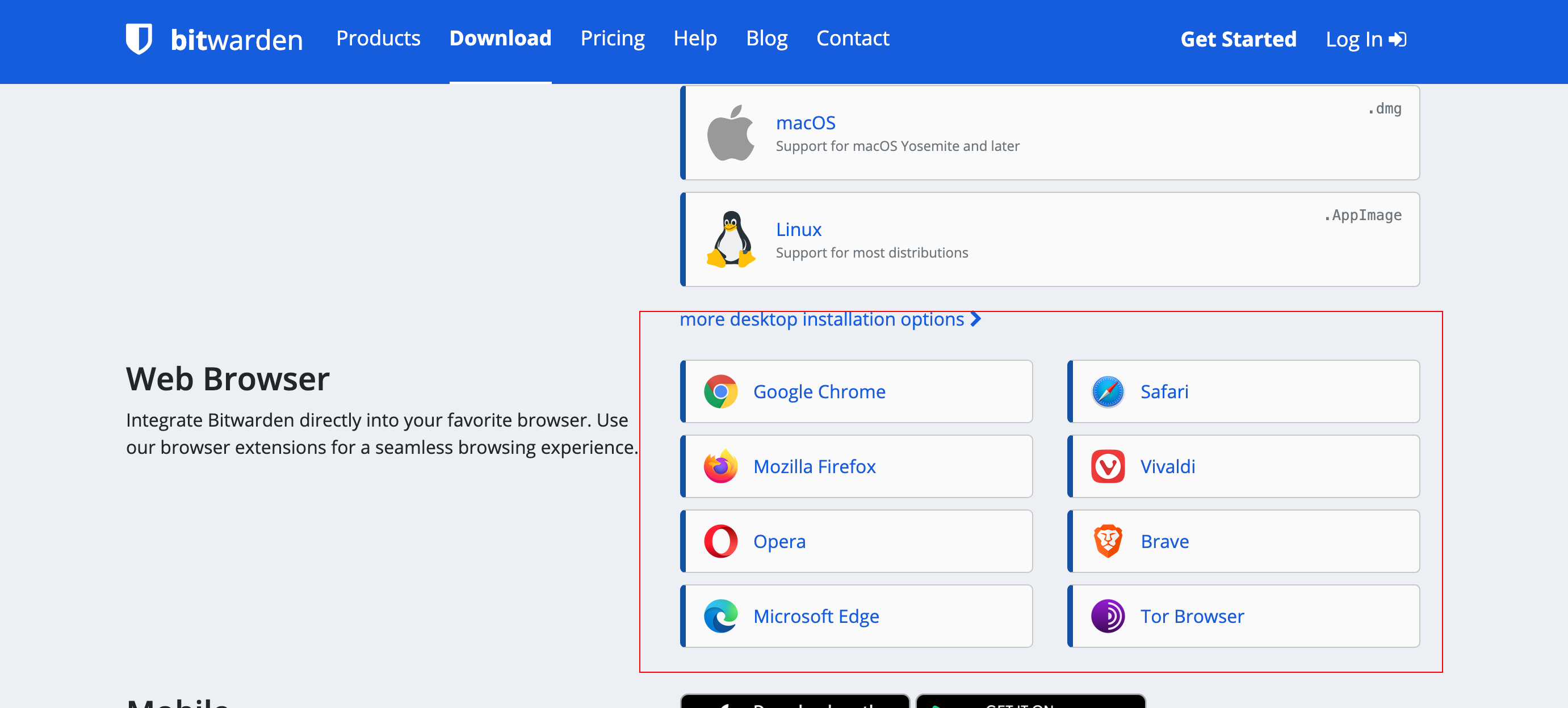Click the Get Started button
This screenshot has height=708, width=1568.
click(x=1238, y=40)
